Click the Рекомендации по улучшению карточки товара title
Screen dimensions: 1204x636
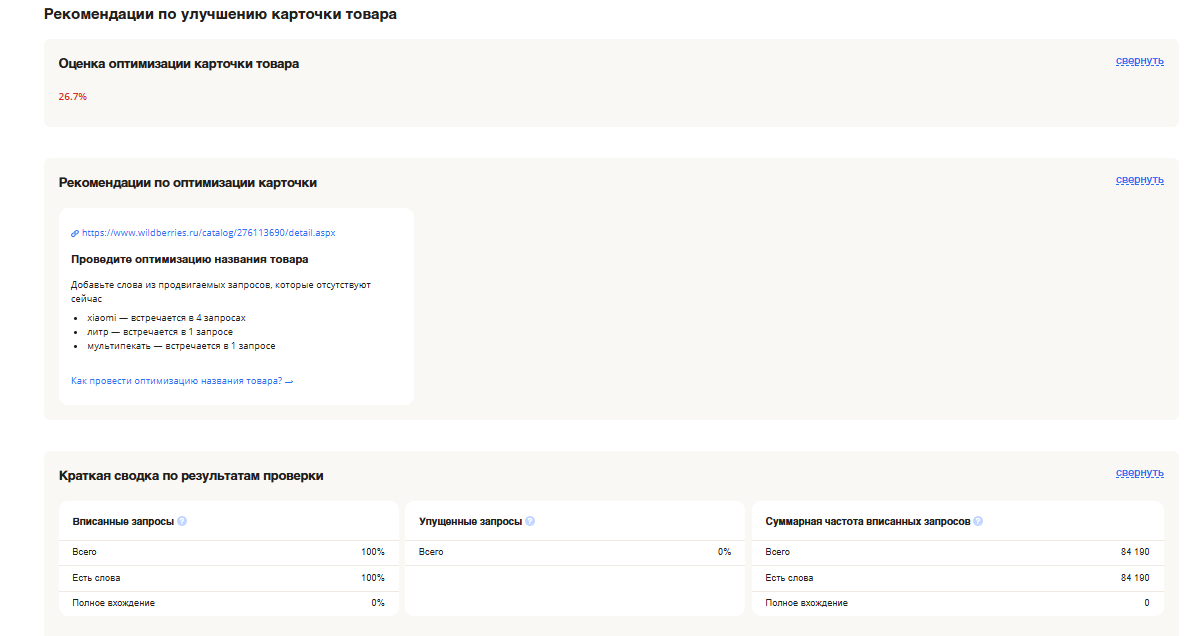(x=220, y=15)
